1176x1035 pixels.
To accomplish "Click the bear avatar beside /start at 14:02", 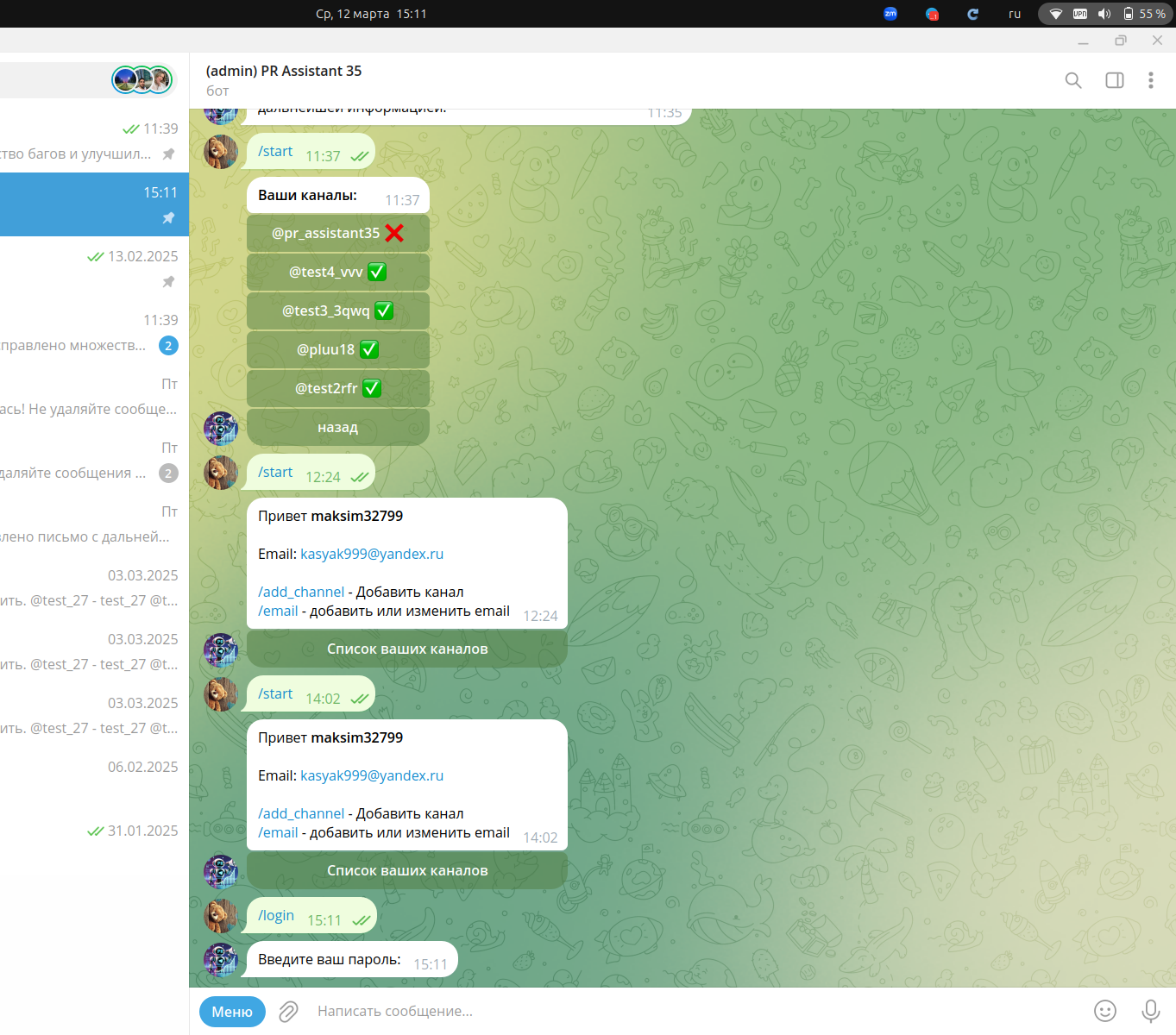I will (x=221, y=694).
